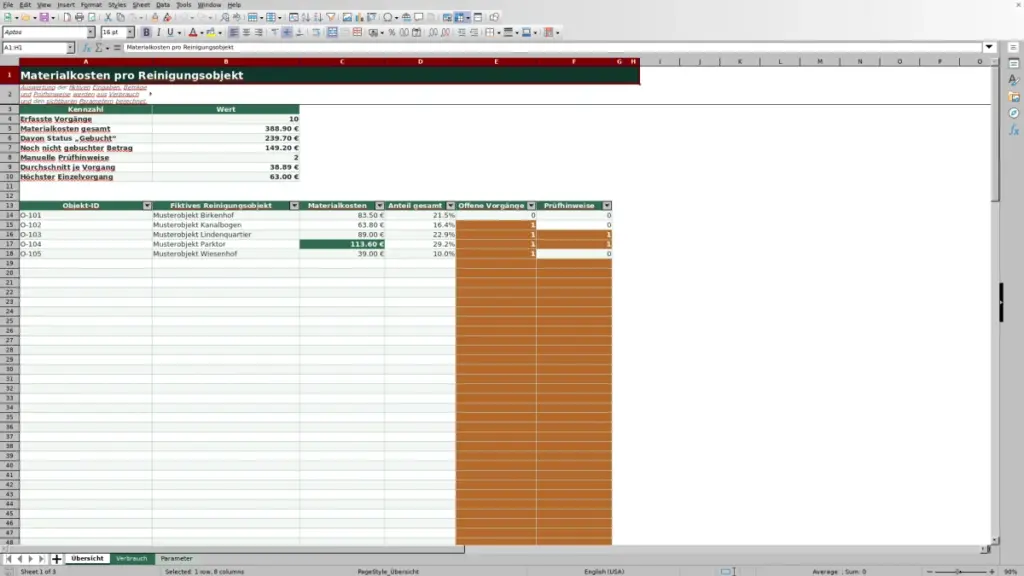Open the sidebar Styles panel icon
This screenshot has width=1024, height=576.
pyautogui.click(x=1014, y=80)
